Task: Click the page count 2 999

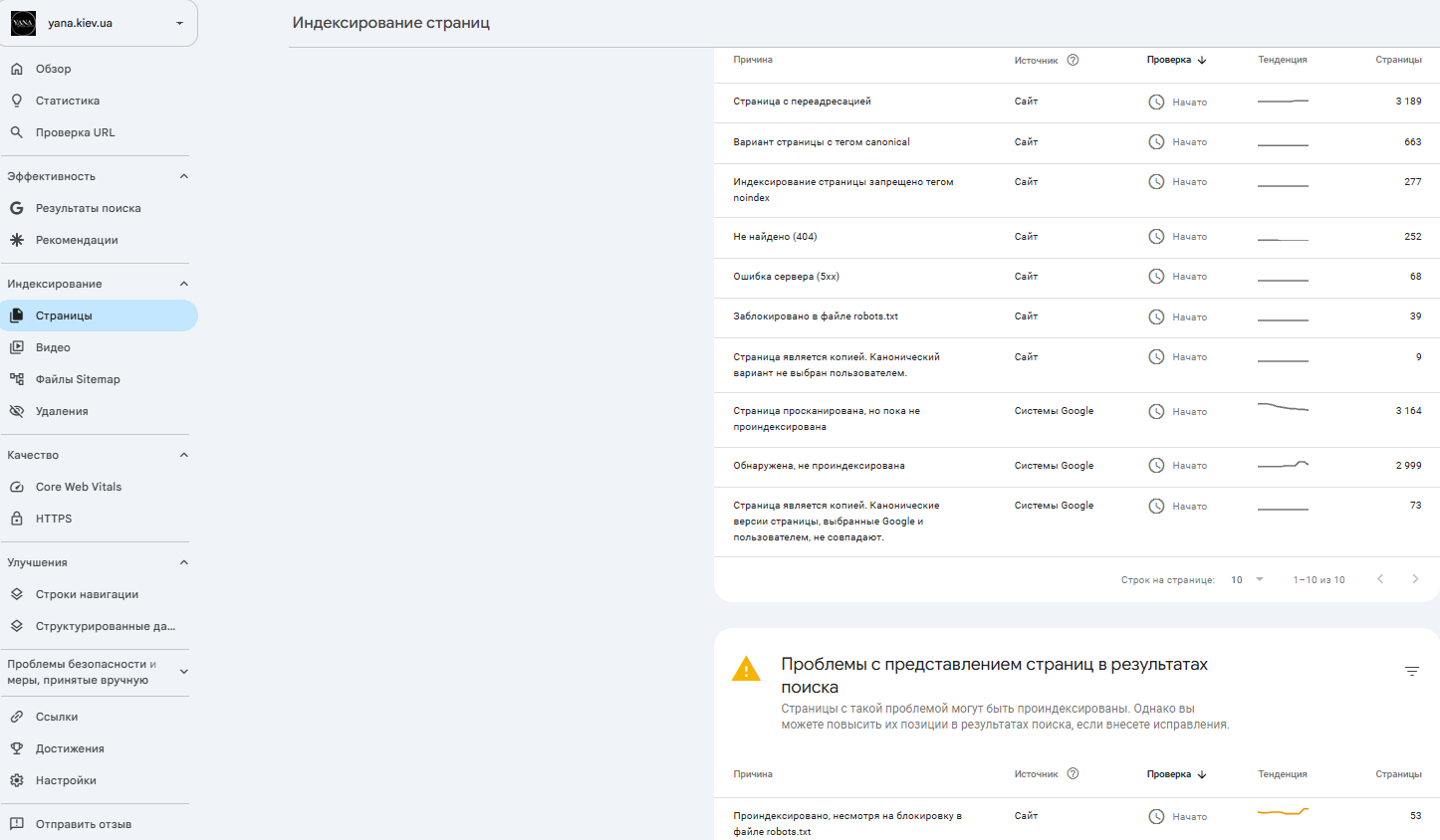Action: pyautogui.click(x=1408, y=466)
